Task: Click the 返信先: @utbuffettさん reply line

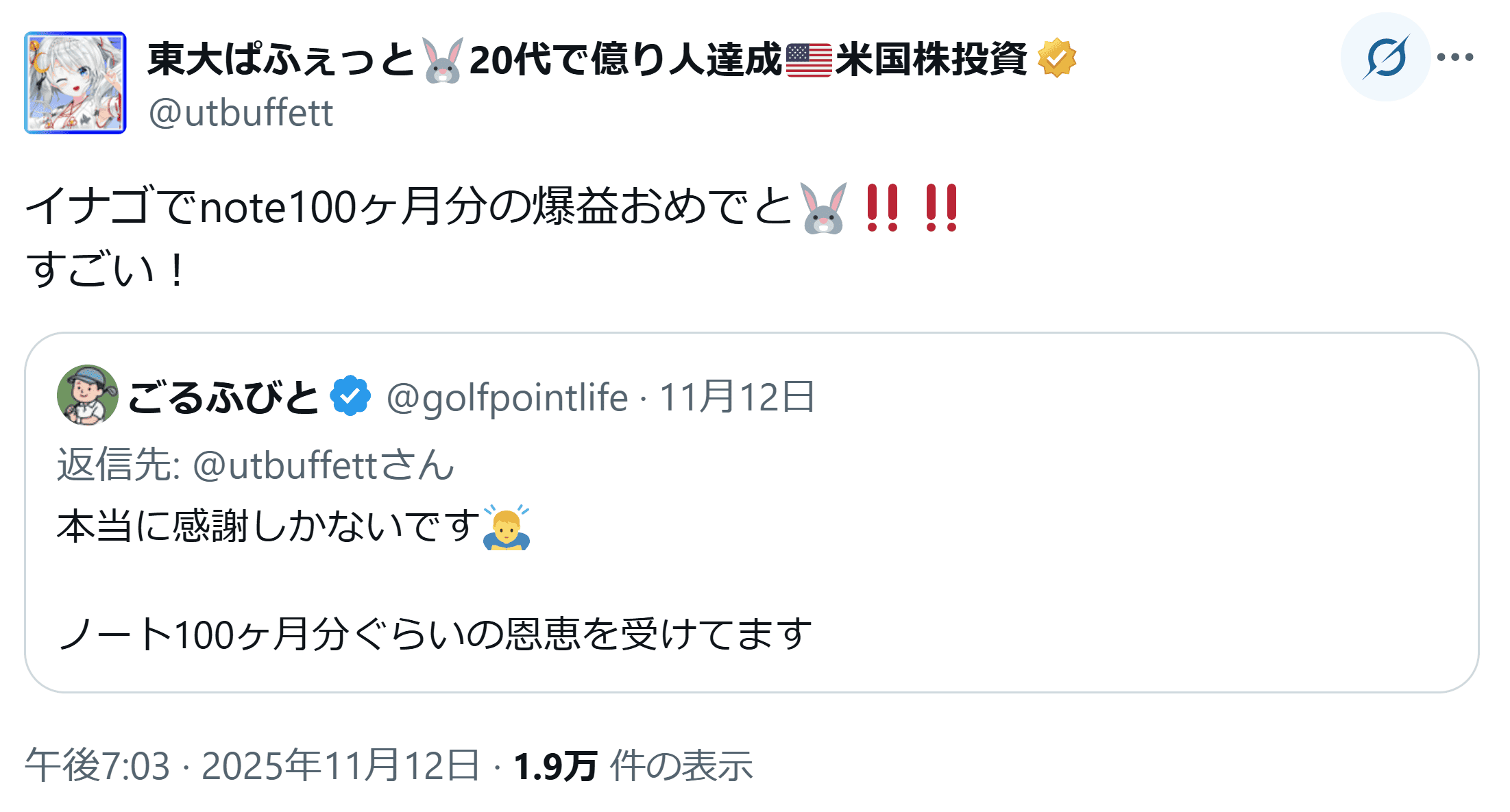Action: click(x=256, y=465)
